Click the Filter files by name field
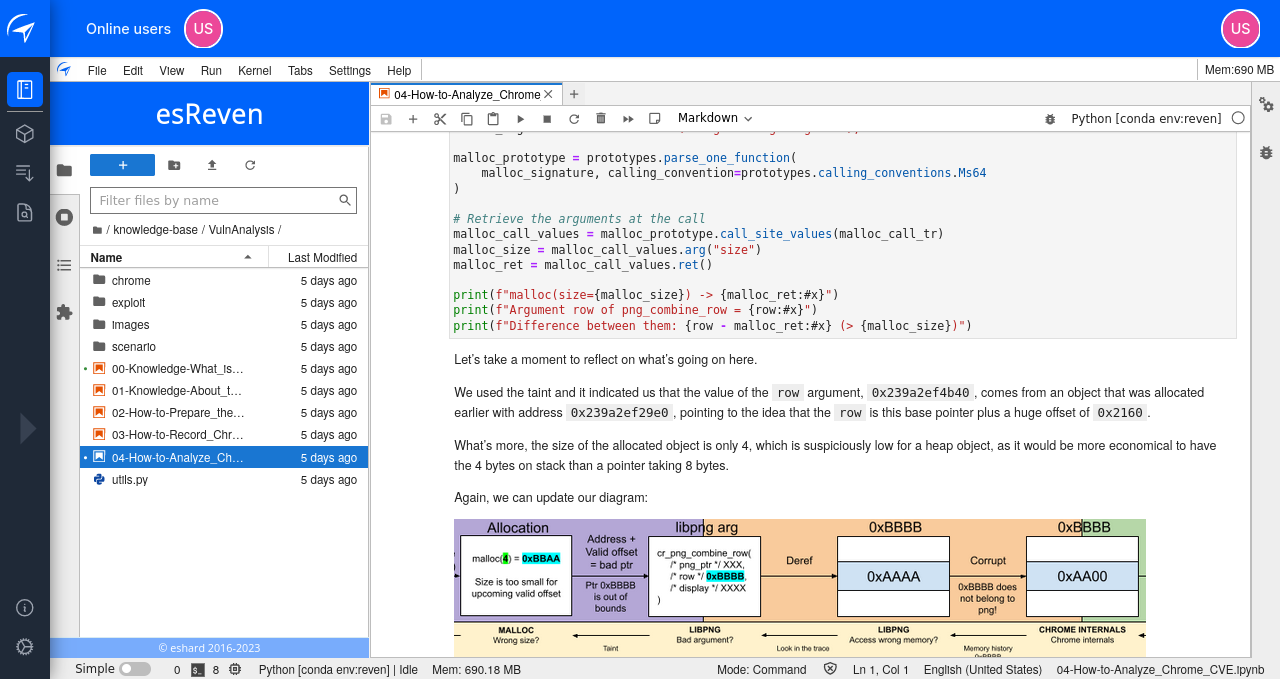This screenshot has height=679, width=1280. tap(210, 200)
